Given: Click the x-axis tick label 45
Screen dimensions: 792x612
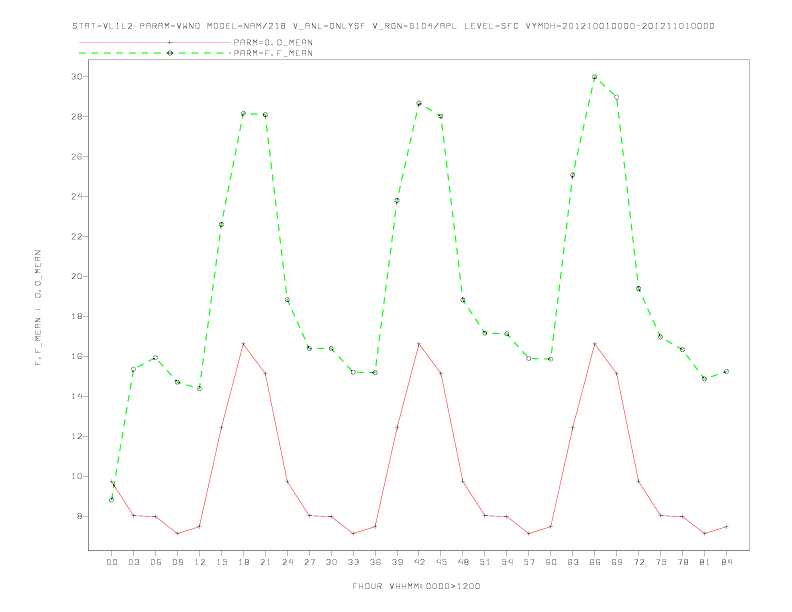Looking at the screenshot, I should coord(441,562).
